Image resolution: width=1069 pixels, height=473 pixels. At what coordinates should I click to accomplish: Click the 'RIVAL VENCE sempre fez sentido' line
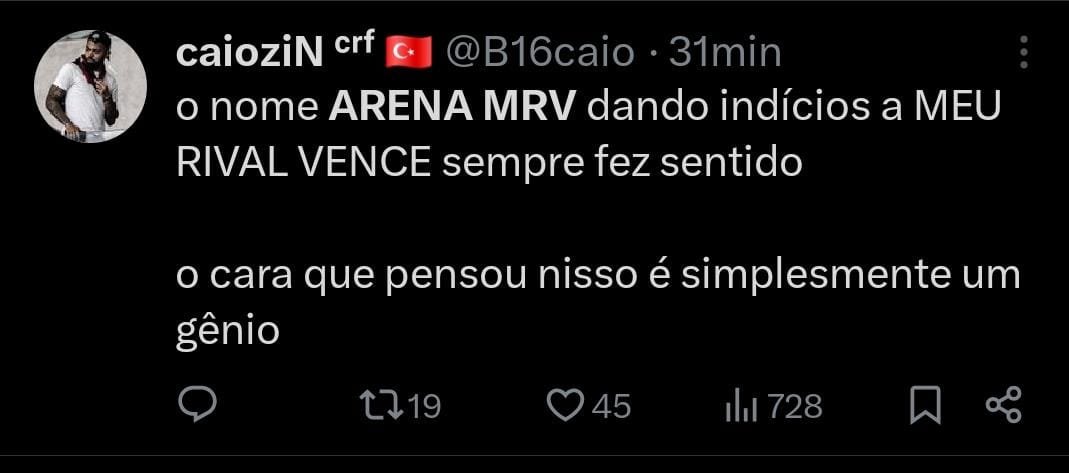(x=489, y=163)
